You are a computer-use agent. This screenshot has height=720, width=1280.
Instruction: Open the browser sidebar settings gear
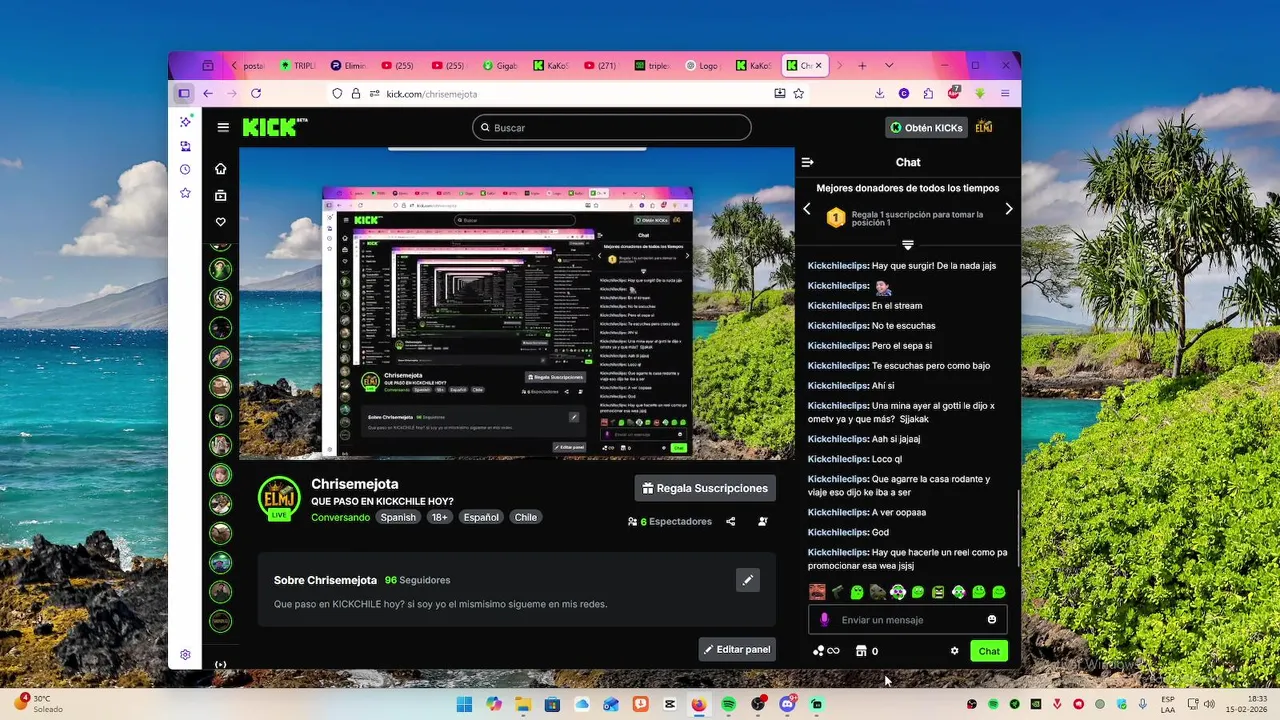185,655
